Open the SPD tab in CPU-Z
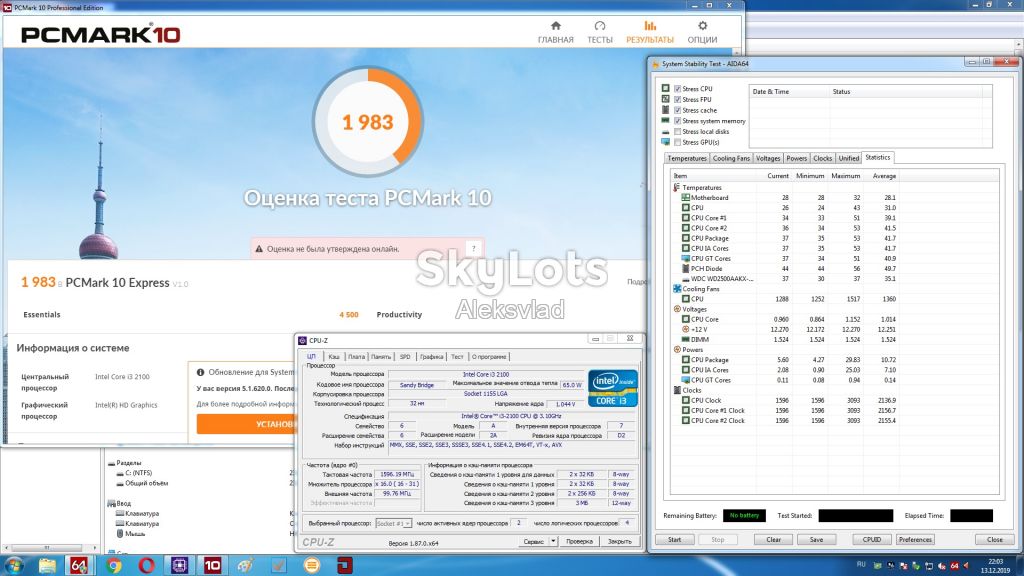Image resolution: width=1024 pixels, height=576 pixels. (405, 357)
